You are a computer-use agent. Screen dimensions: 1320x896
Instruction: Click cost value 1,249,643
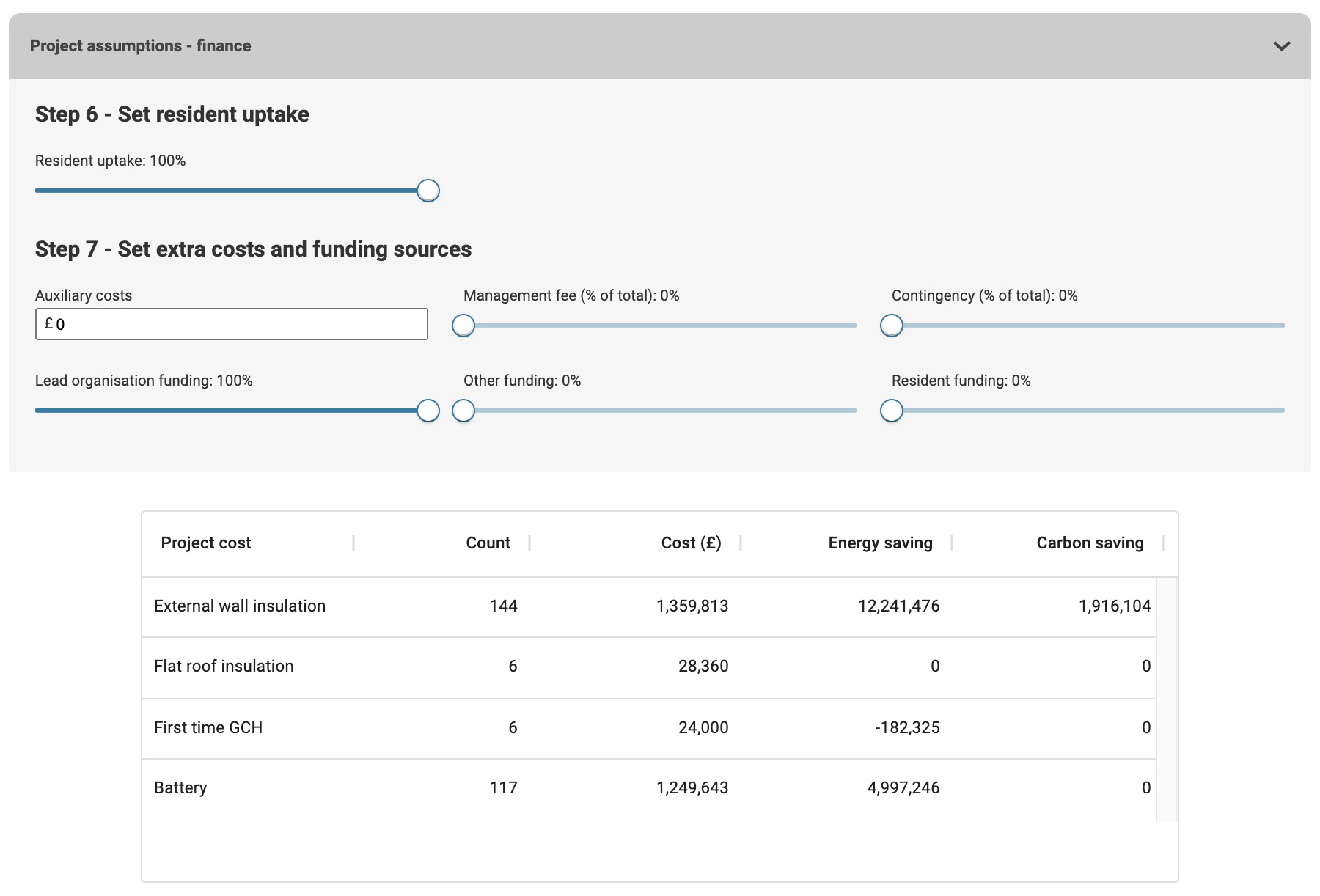click(x=692, y=787)
